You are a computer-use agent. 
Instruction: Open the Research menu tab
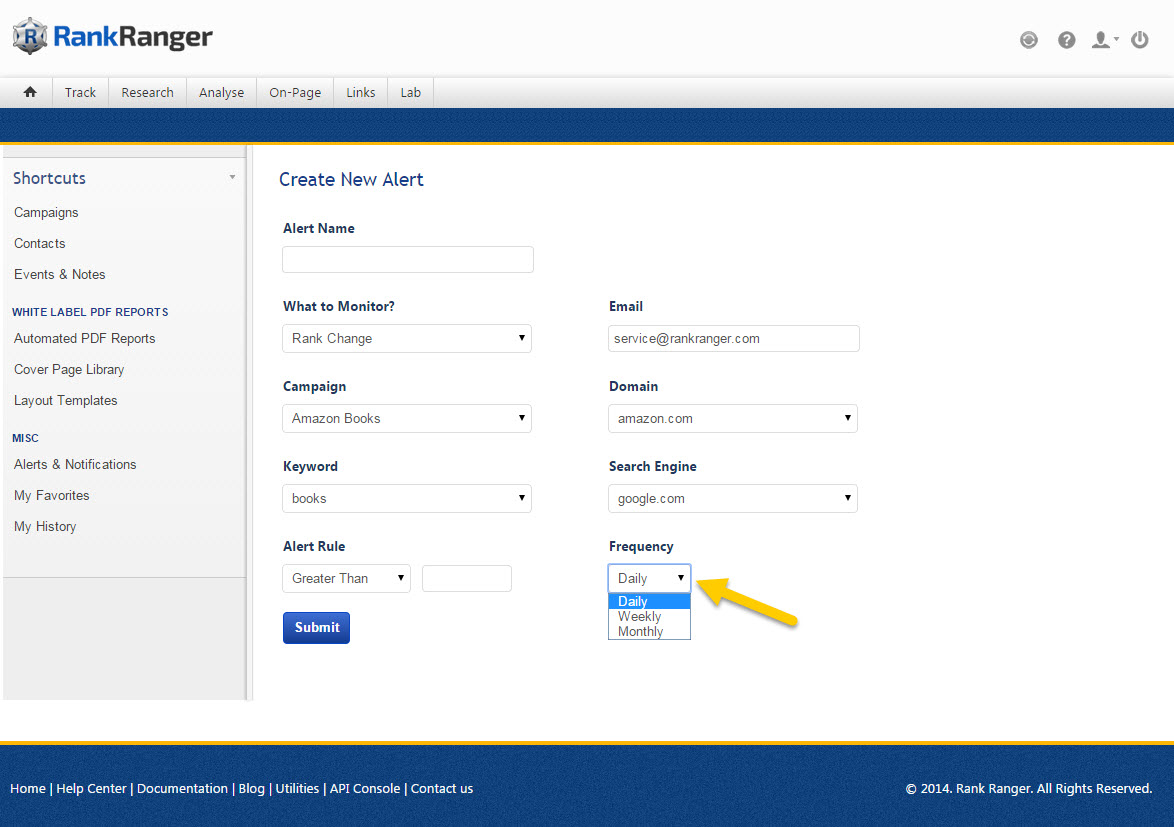[x=147, y=92]
